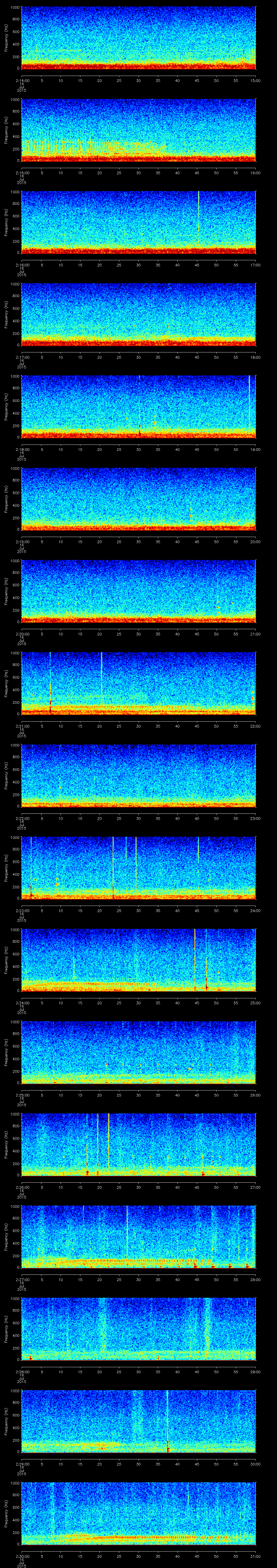Viewport: 277px width, 1568px height.
Task: Click the 2:14:00 spectrogram panel
Action: tap(138, 38)
